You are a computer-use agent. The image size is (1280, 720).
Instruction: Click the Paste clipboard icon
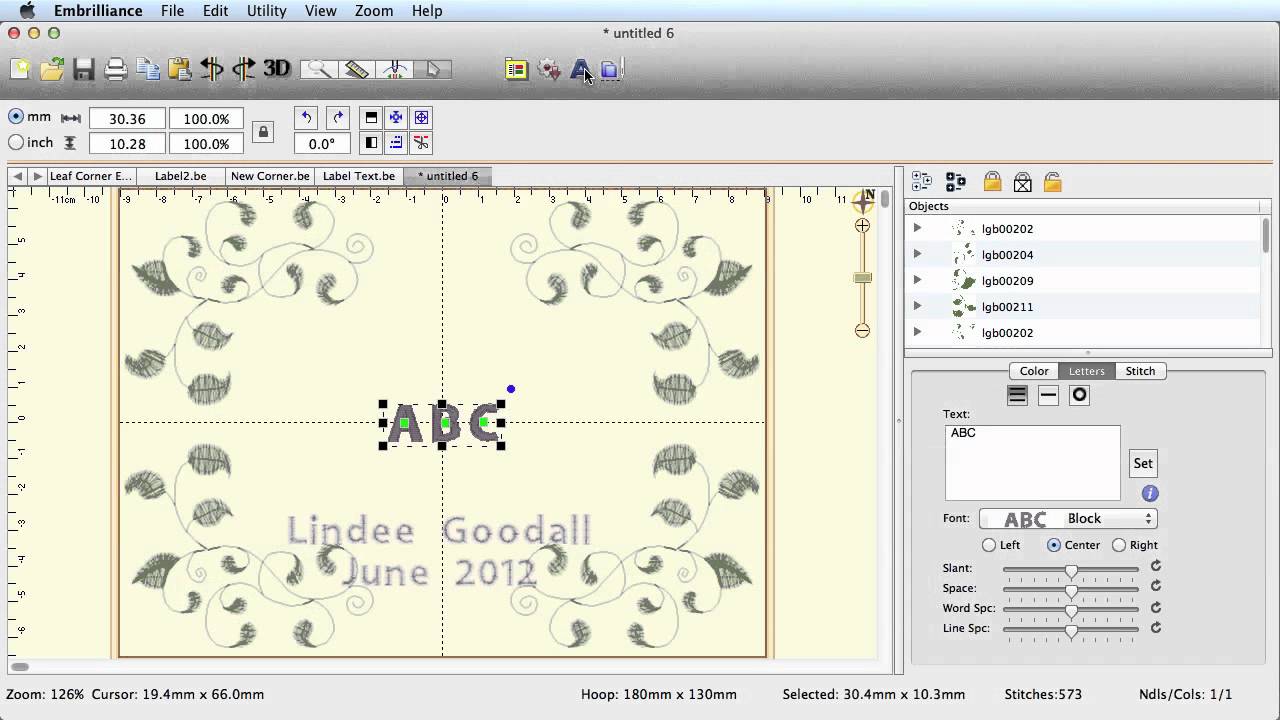(x=180, y=69)
